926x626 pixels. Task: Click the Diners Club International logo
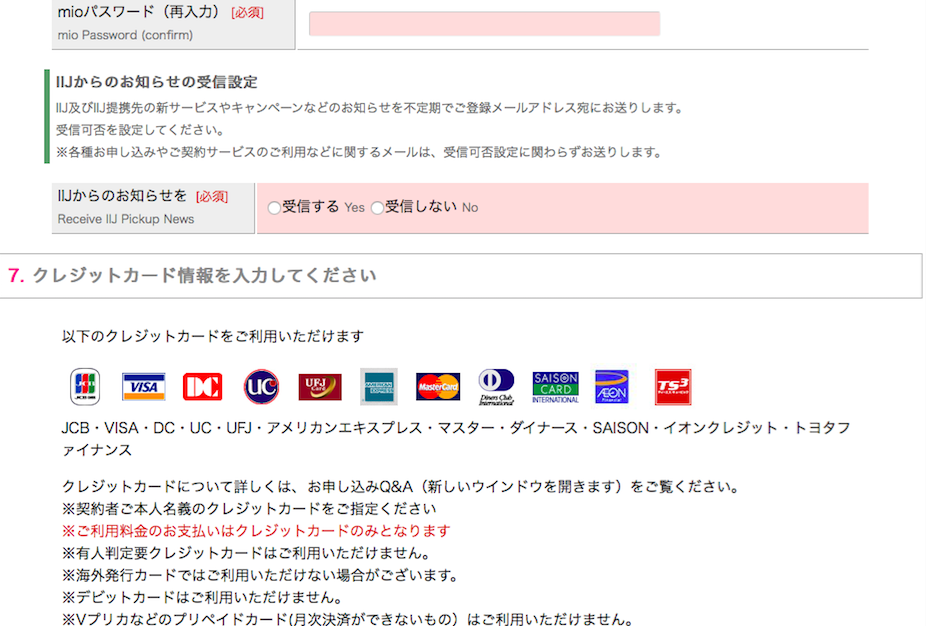(x=496, y=387)
